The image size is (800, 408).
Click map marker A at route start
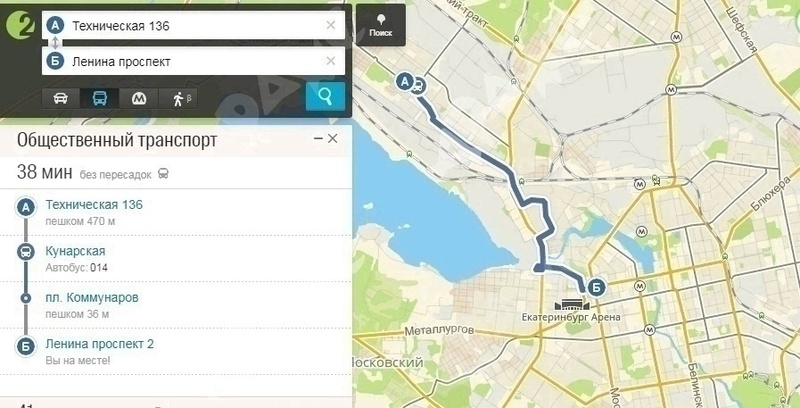(x=405, y=81)
